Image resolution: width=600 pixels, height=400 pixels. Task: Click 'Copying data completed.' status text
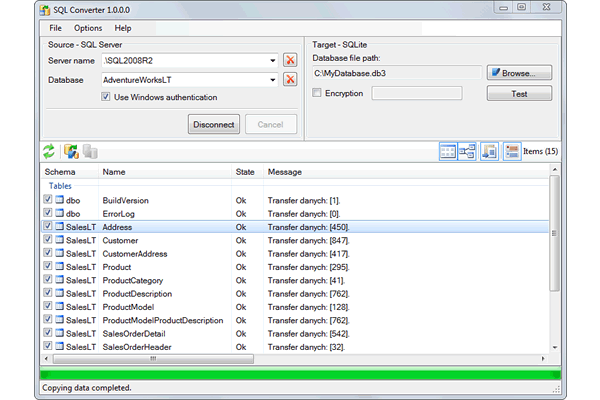point(86,388)
